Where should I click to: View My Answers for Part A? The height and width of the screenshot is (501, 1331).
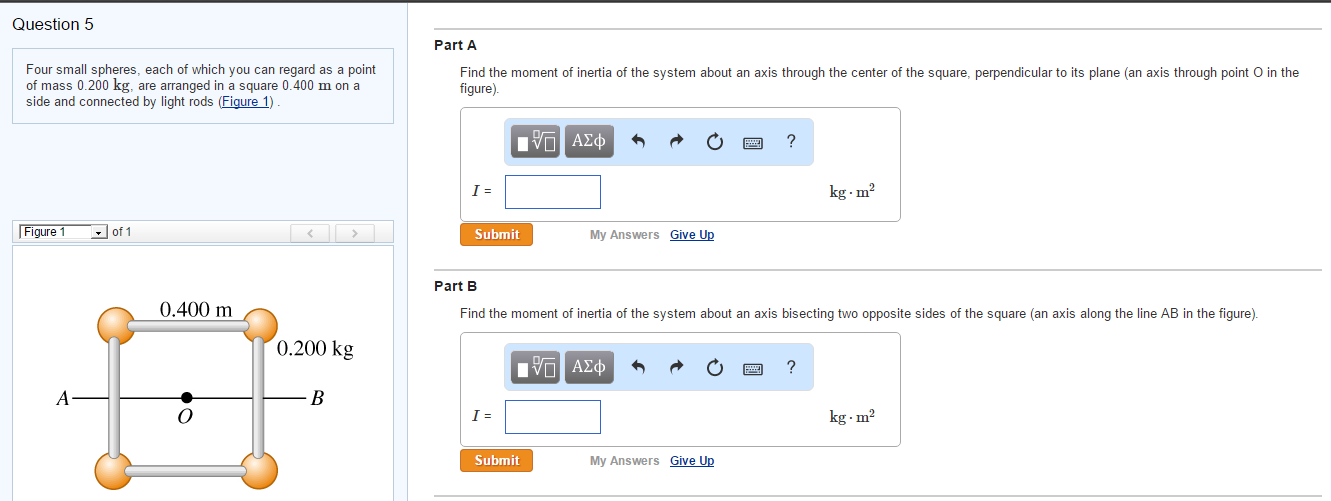pyautogui.click(x=624, y=234)
